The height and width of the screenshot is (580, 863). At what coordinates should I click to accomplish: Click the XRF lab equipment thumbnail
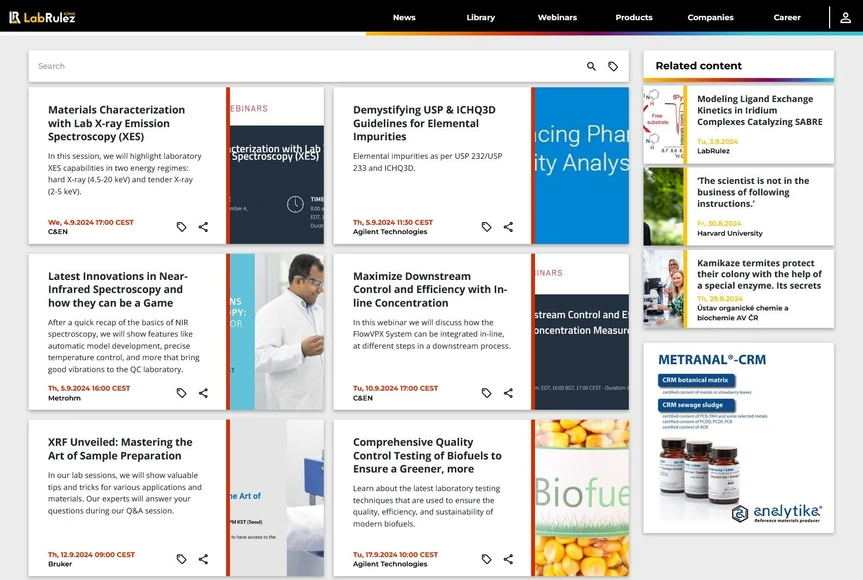[277, 498]
